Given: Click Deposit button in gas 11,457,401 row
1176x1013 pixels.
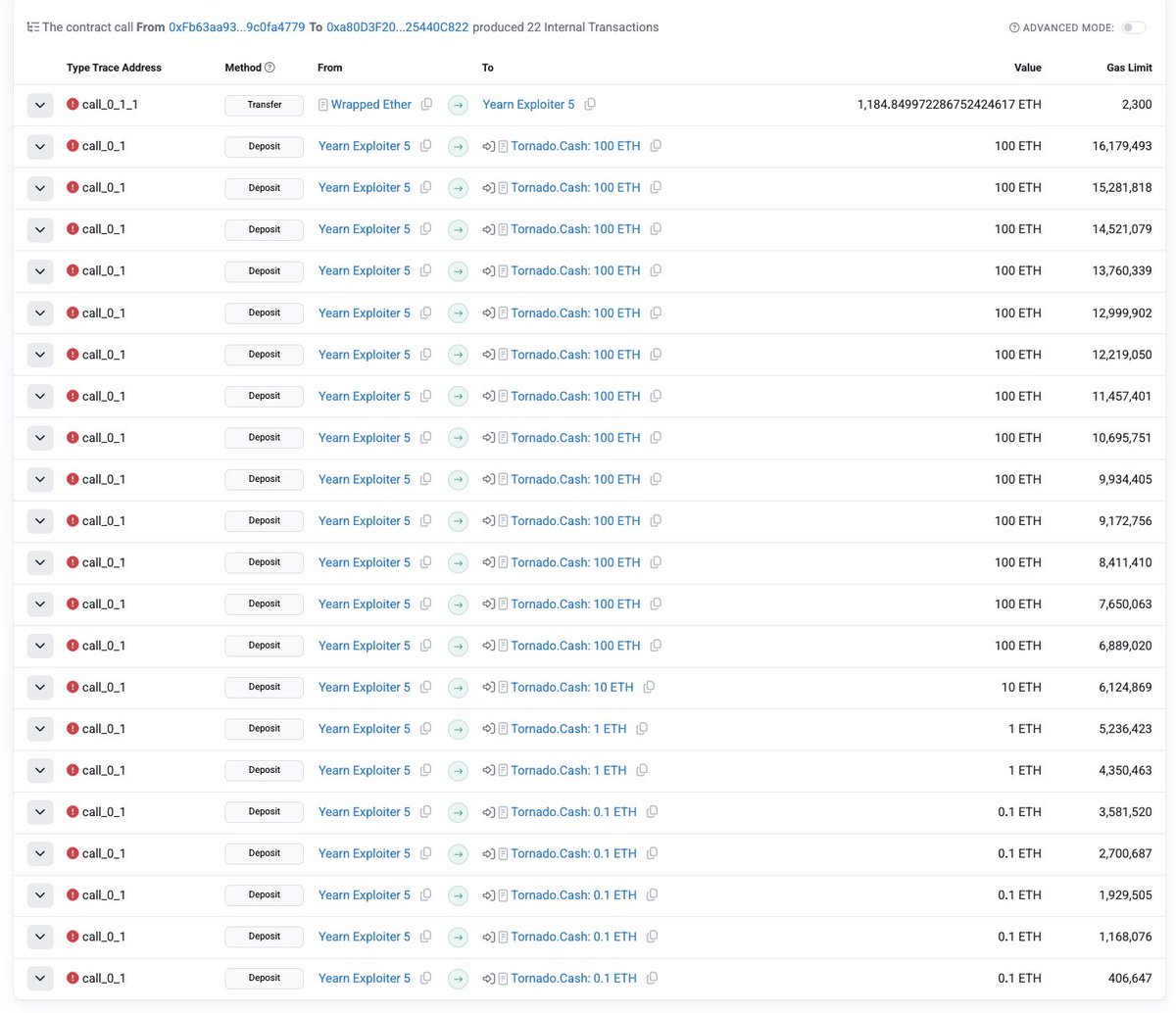Looking at the screenshot, I should pyautogui.click(x=265, y=396).
